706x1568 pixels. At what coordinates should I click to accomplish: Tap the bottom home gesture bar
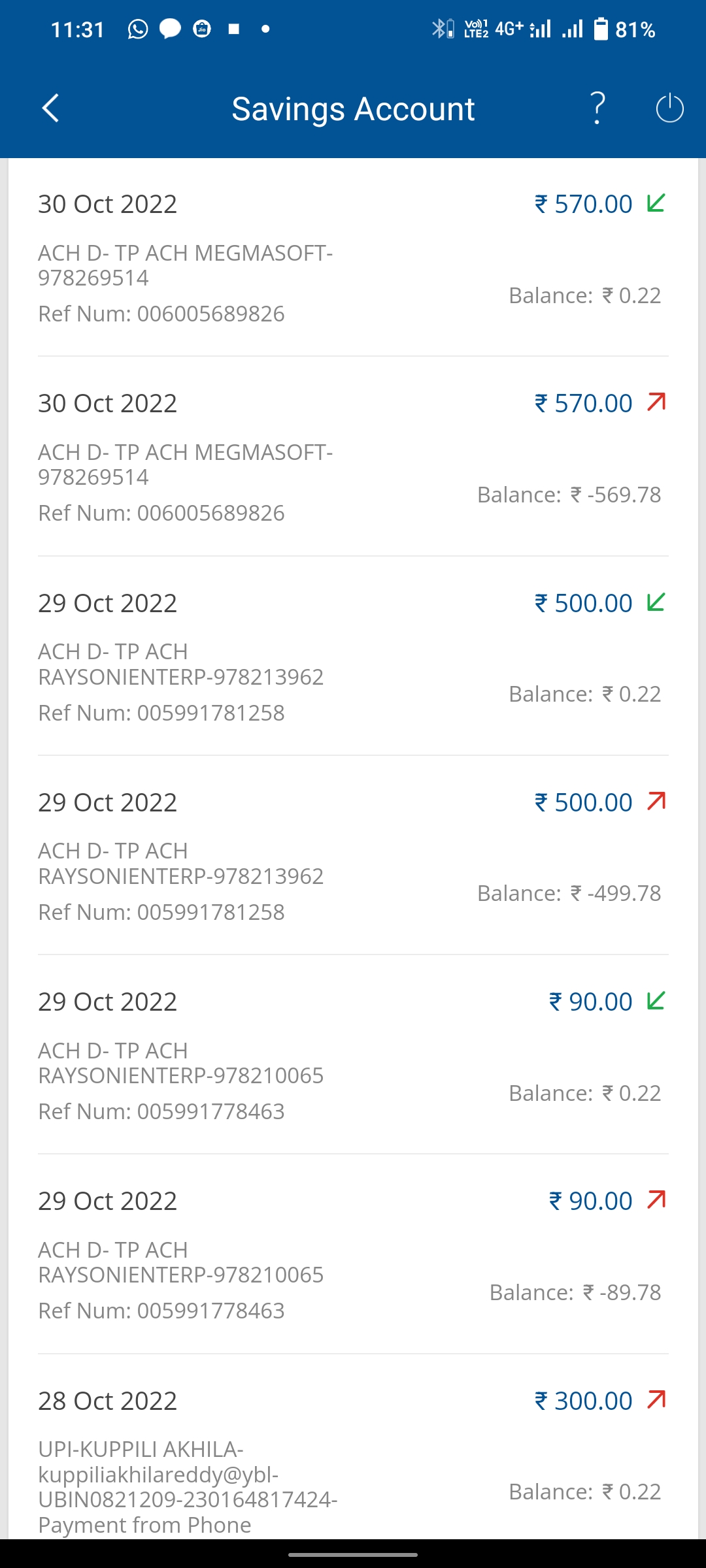coord(353,1555)
